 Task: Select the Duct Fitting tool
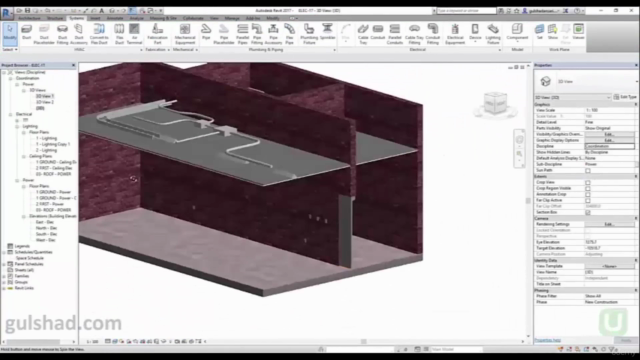(62, 33)
